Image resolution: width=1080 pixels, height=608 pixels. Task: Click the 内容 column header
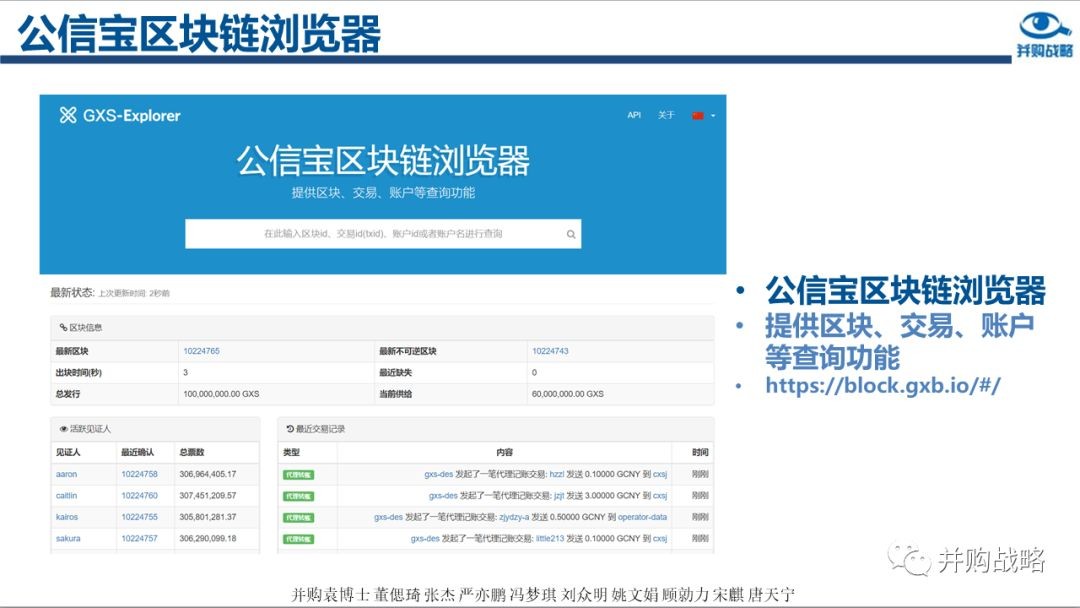(x=504, y=452)
